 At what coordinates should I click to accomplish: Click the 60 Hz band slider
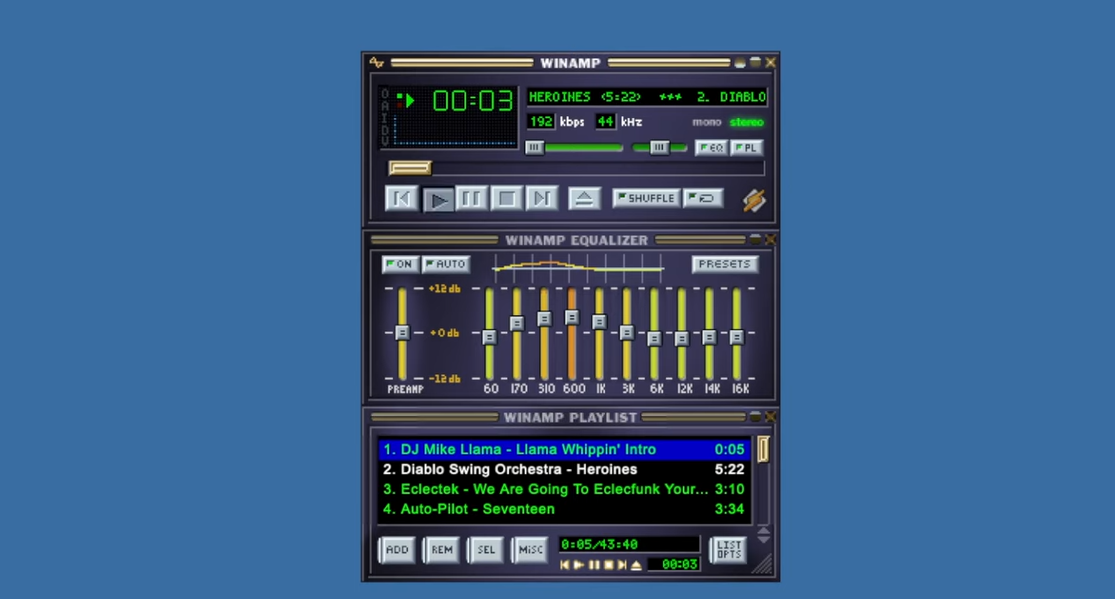pyautogui.click(x=489, y=334)
